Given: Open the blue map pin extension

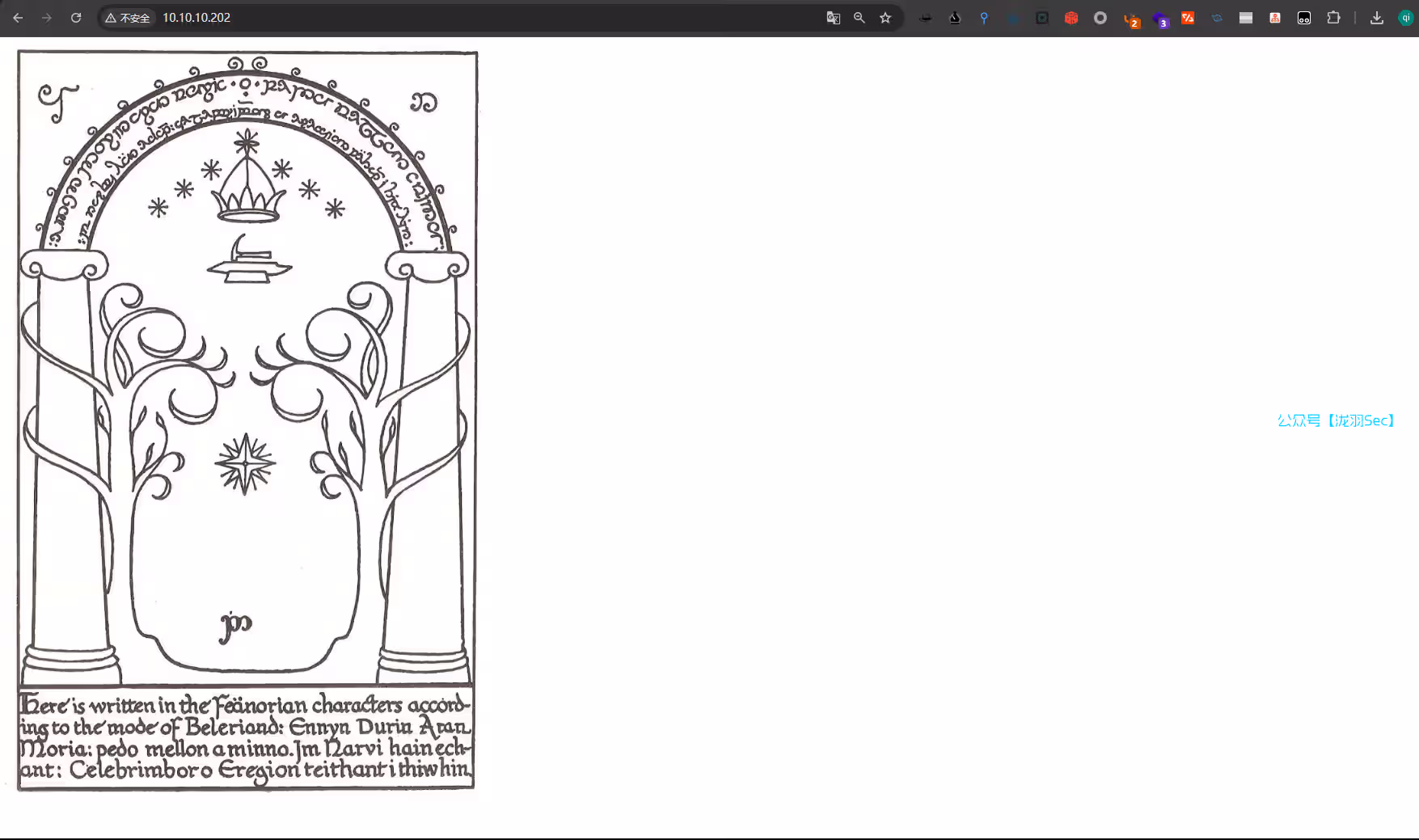Looking at the screenshot, I should pyautogui.click(x=984, y=18).
